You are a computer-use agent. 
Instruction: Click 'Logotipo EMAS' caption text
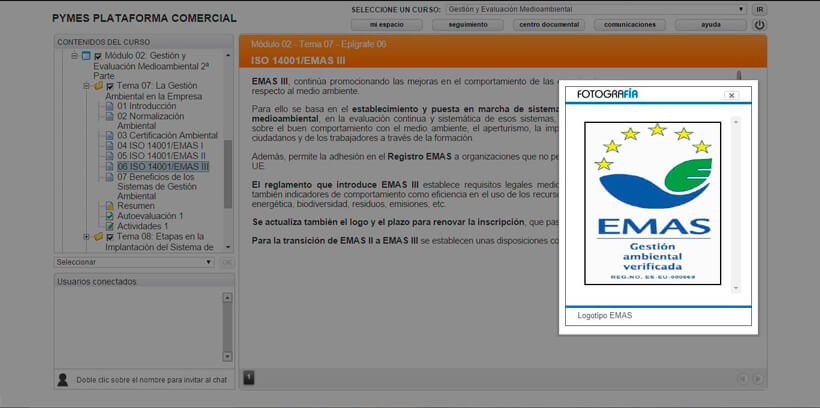pos(605,316)
